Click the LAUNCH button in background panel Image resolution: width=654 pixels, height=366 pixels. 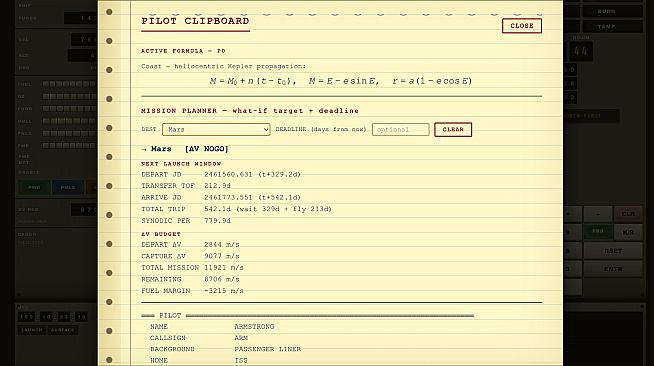[x=32, y=330]
